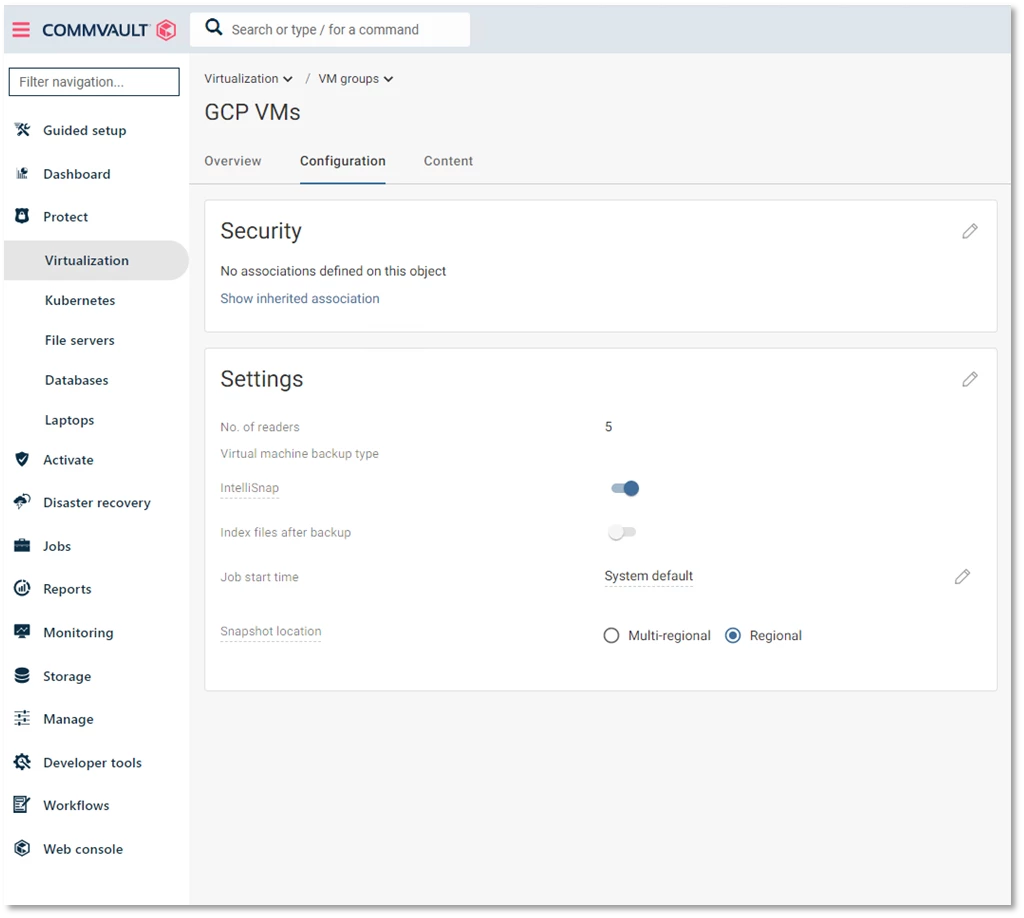Screen dimensions: 1024x918
Task: Click the Storage disk-stack icon
Action: tap(22, 675)
